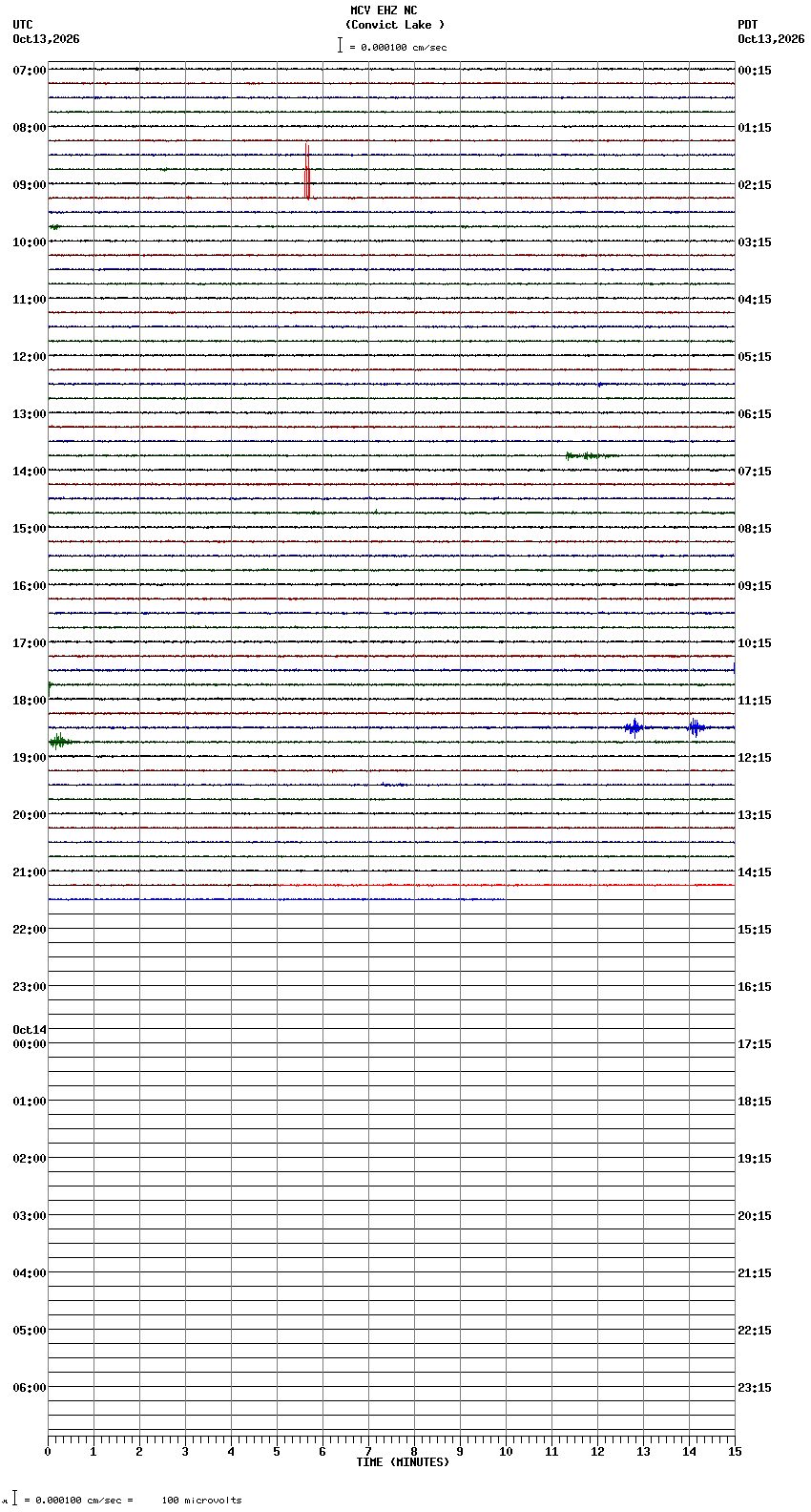Select the 00:15 PDT row label
The image size is (811, 1512).
pyautogui.click(x=755, y=71)
